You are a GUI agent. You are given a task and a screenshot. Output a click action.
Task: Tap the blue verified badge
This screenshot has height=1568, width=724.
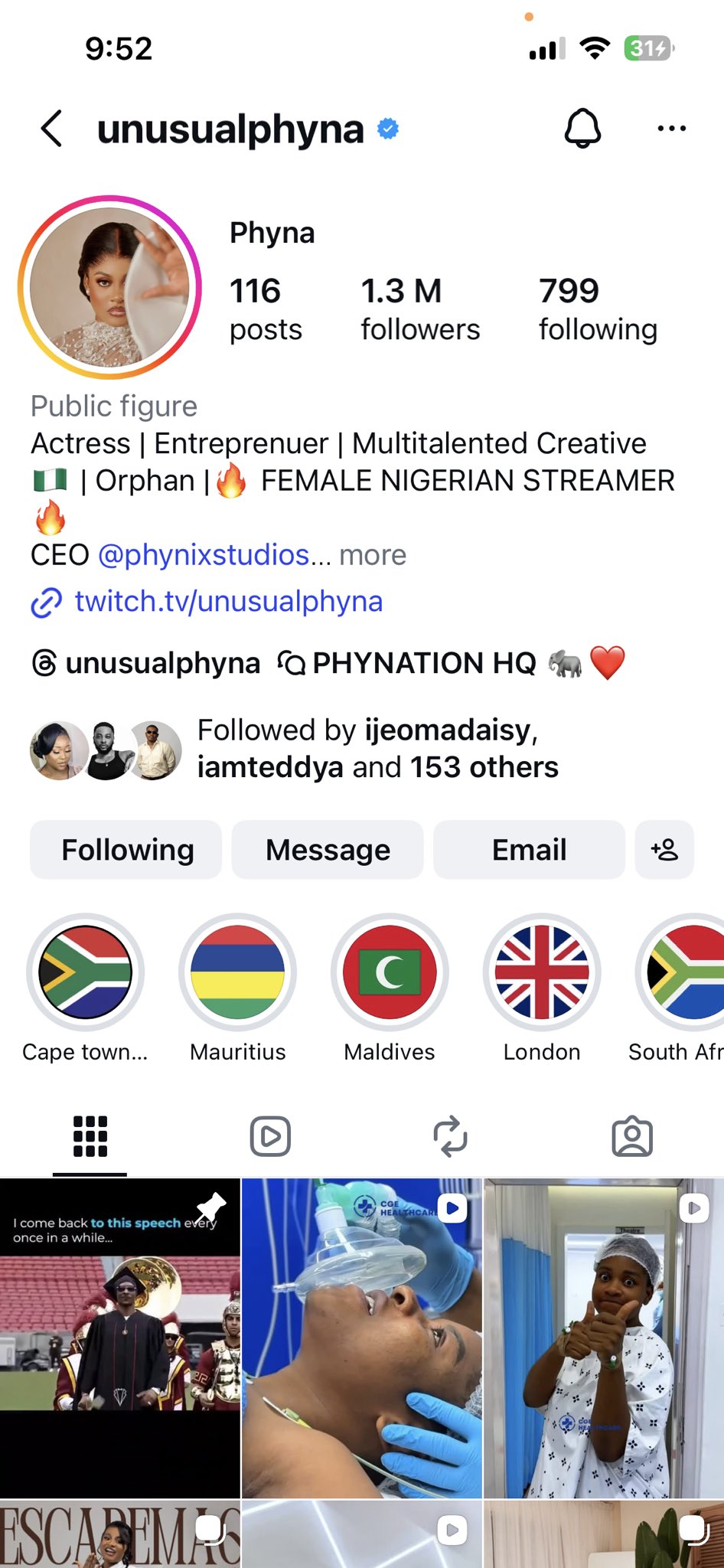tap(389, 129)
